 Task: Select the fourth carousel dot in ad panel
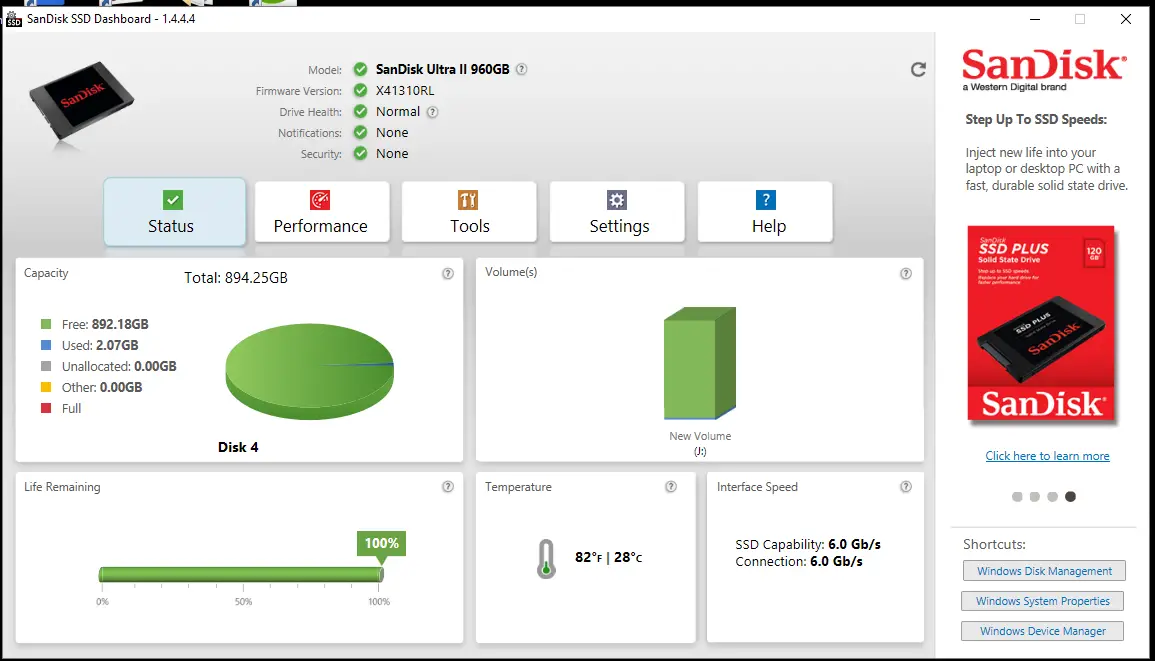1070,497
